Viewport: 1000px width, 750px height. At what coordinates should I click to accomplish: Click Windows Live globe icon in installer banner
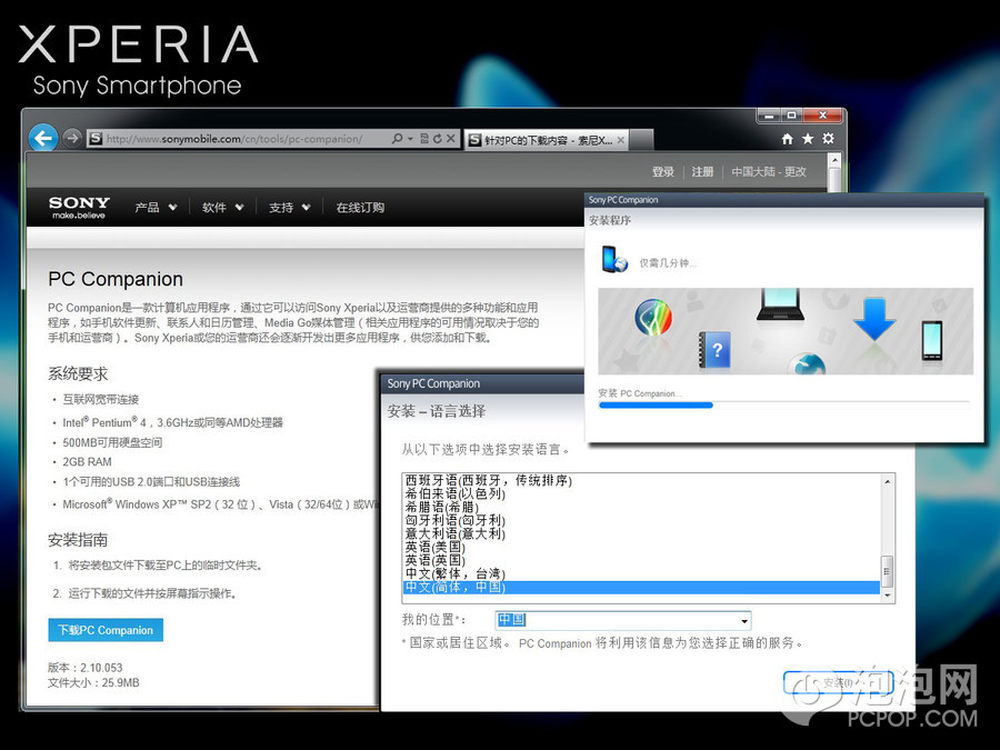653,317
